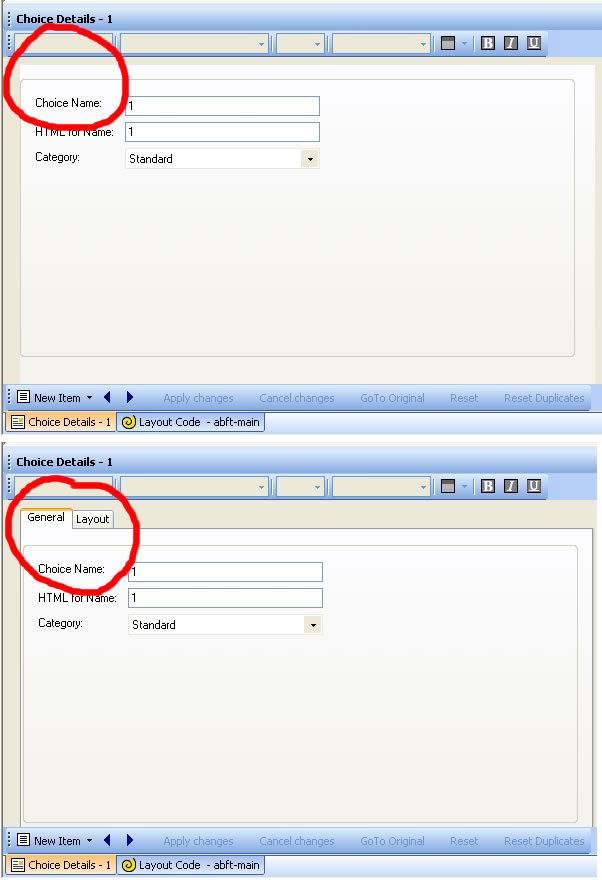602x880 pixels.
Task: Click the New Item icon in the lower panel
Action: coord(23,841)
